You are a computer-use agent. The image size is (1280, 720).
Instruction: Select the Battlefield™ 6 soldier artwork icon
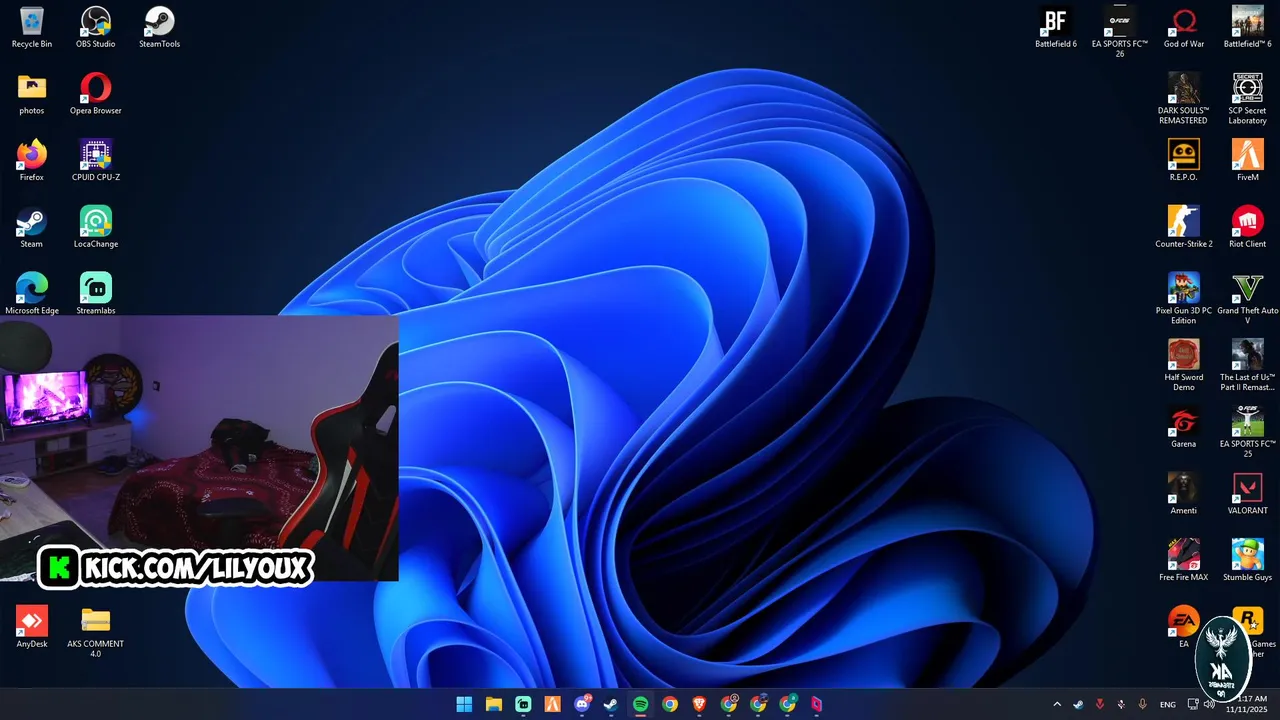tap(1248, 27)
